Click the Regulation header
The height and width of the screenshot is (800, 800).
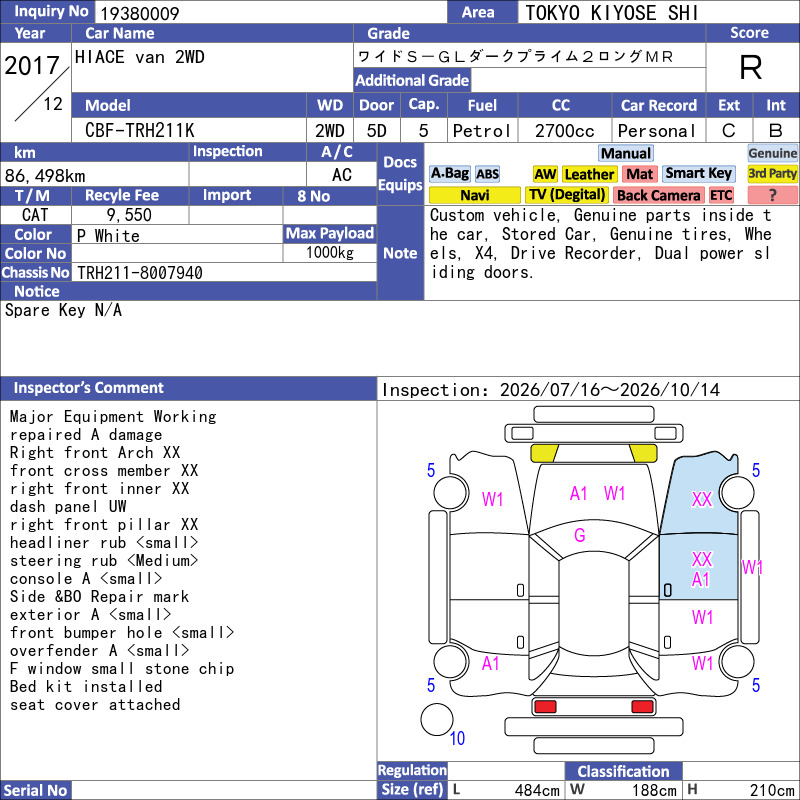[412, 770]
